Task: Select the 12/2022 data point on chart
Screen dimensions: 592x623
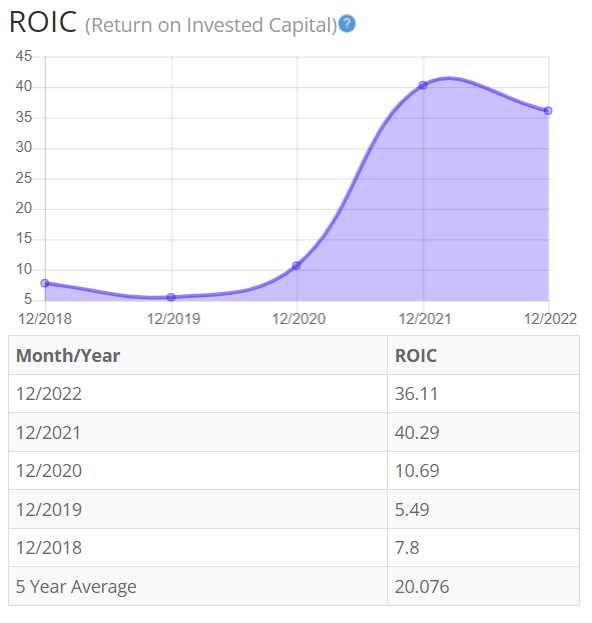Action: pos(548,110)
